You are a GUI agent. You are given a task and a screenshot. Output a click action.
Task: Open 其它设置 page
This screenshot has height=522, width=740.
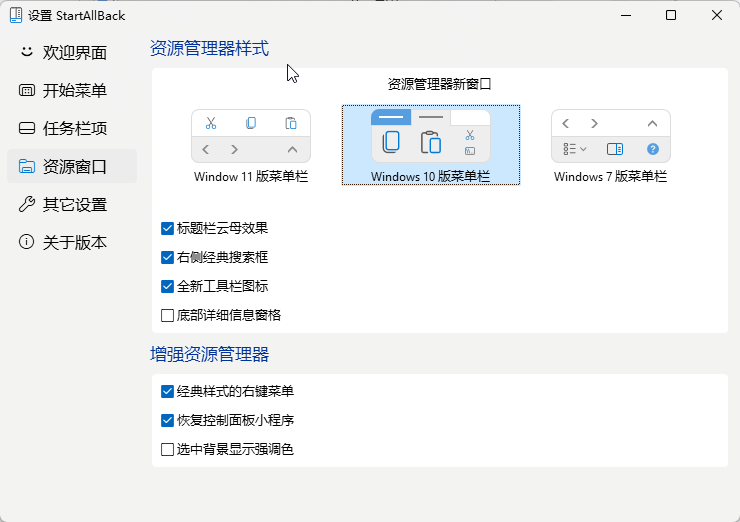pyautogui.click(x=72, y=204)
